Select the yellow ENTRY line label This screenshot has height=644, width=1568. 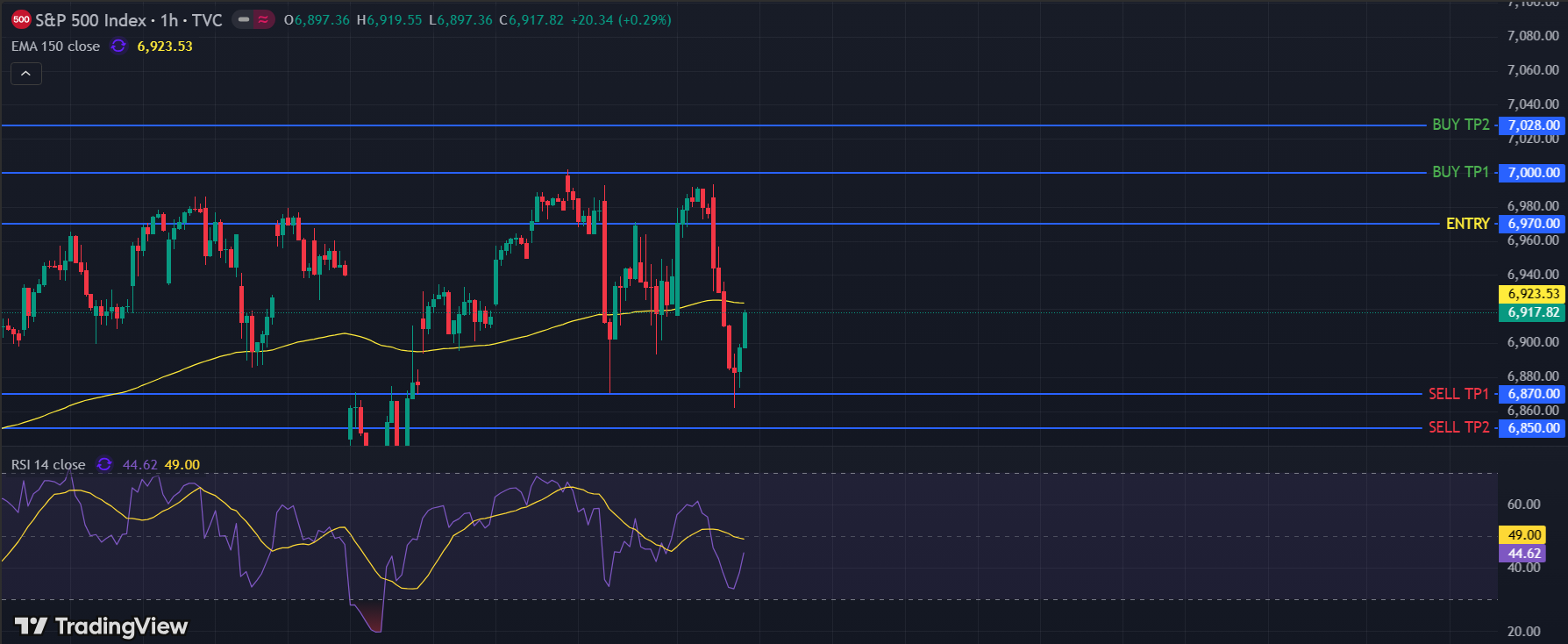[x=1467, y=224]
